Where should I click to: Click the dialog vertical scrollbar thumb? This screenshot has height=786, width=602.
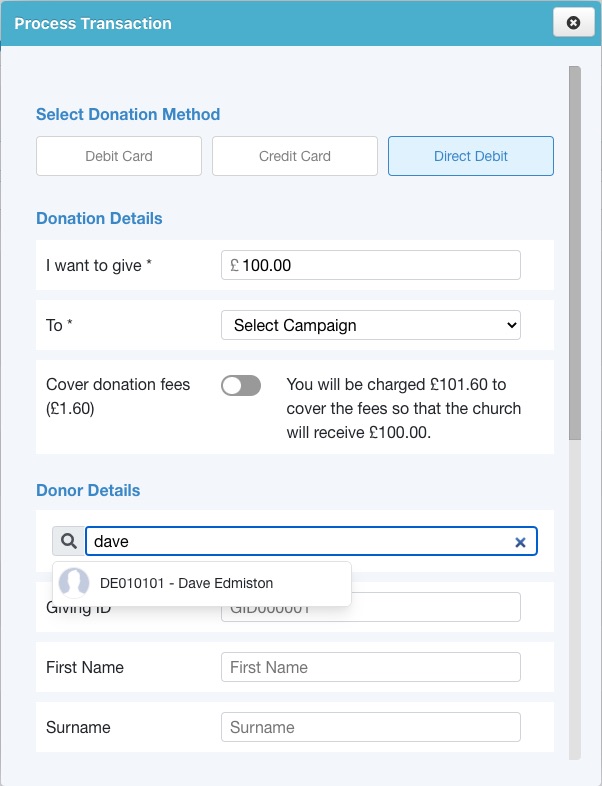[575, 253]
